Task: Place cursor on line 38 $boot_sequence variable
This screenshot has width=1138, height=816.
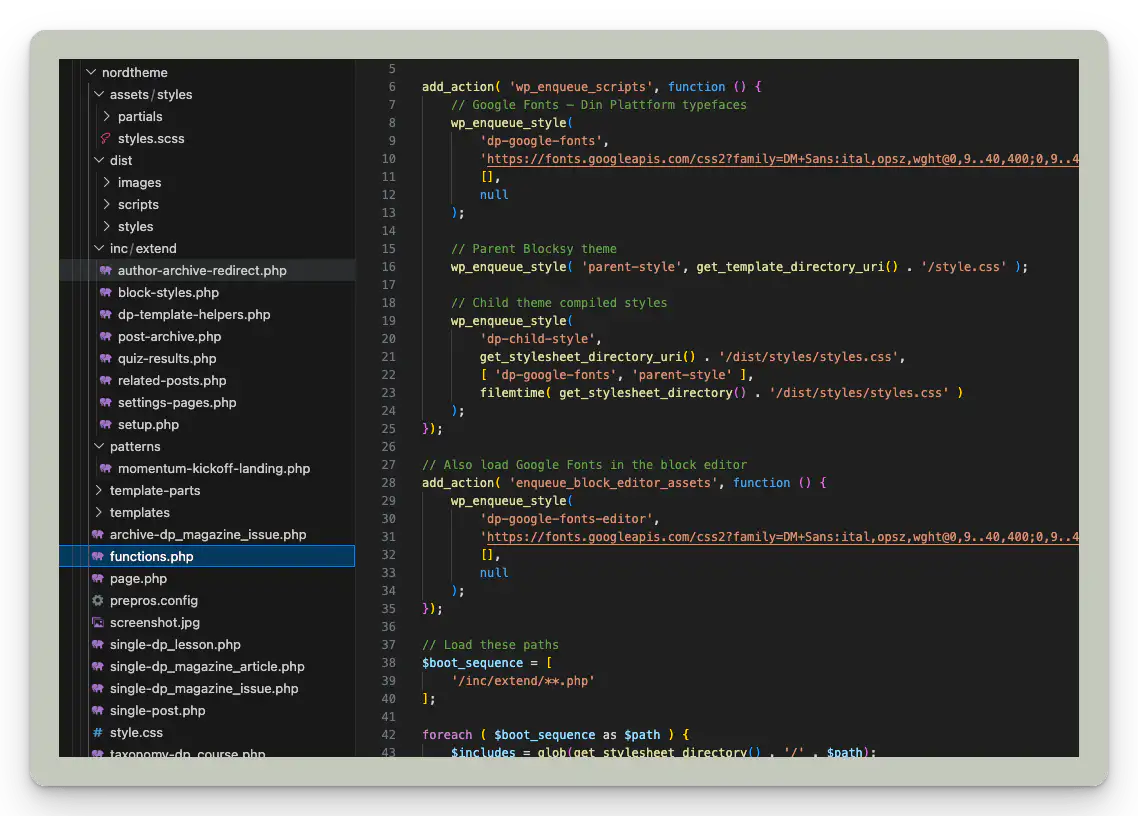Action: 472,663
